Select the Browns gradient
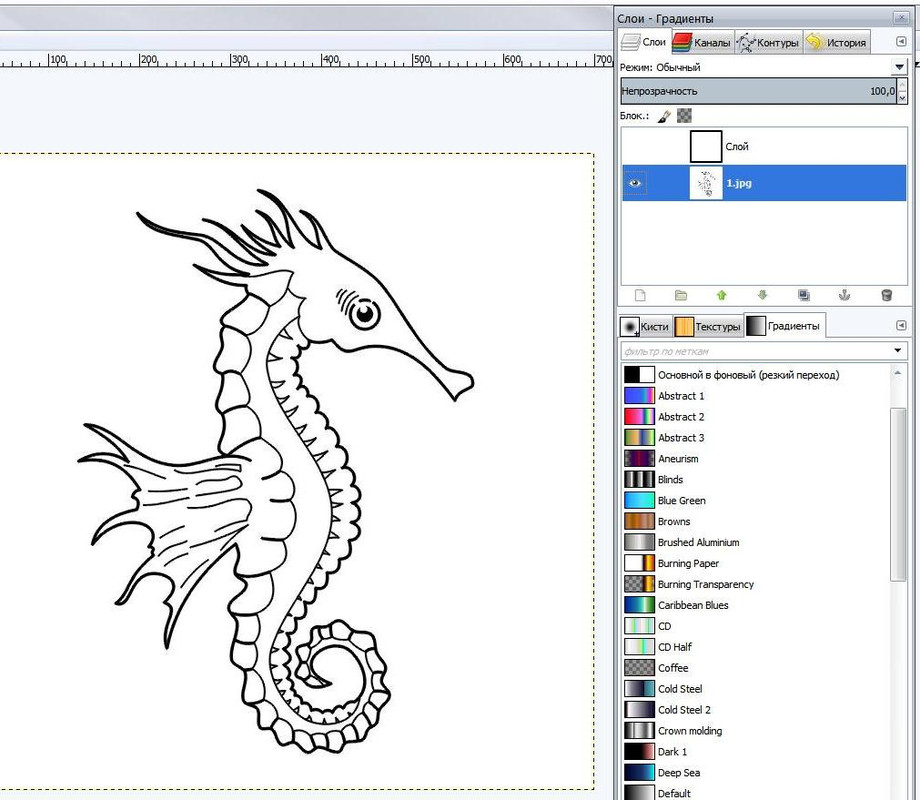The image size is (920, 800). click(x=757, y=521)
